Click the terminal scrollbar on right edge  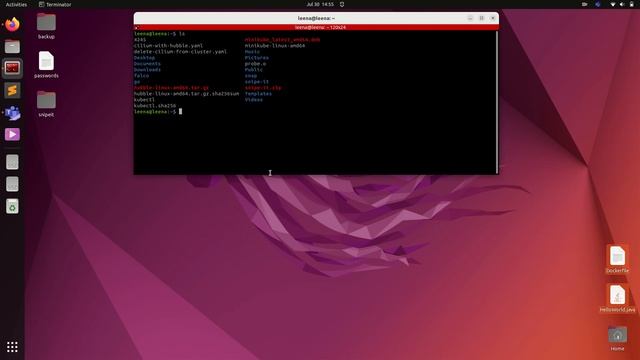coord(497,102)
